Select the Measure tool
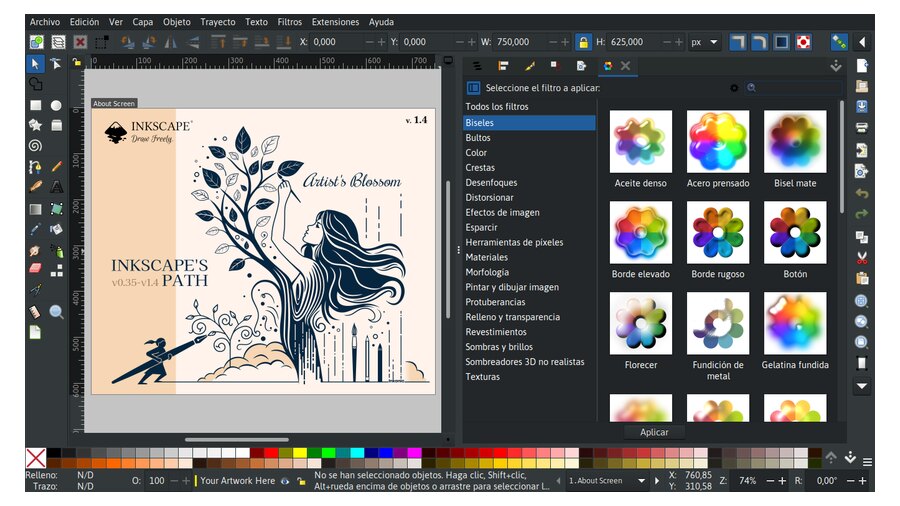 point(36,312)
